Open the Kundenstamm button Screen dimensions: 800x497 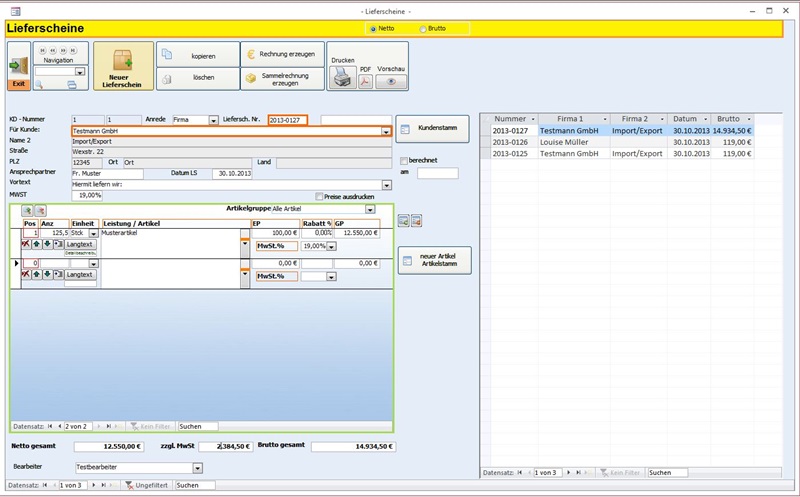click(433, 129)
